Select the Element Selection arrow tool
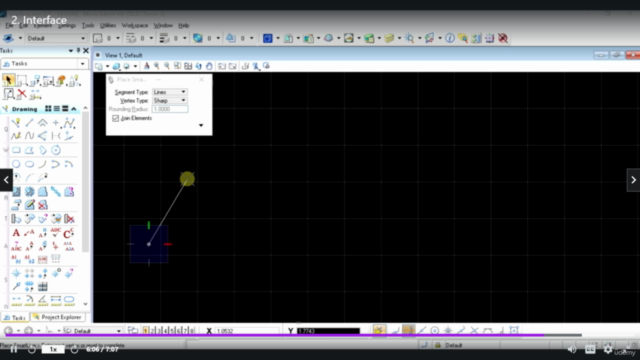 click(8, 80)
